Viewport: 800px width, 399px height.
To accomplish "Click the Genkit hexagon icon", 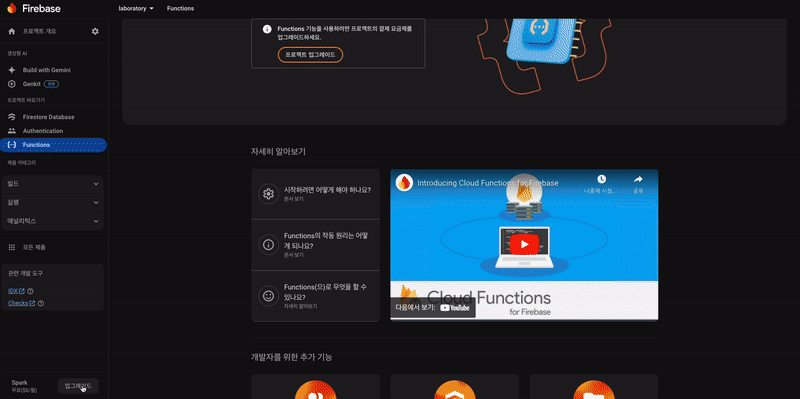I will pos(12,84).
